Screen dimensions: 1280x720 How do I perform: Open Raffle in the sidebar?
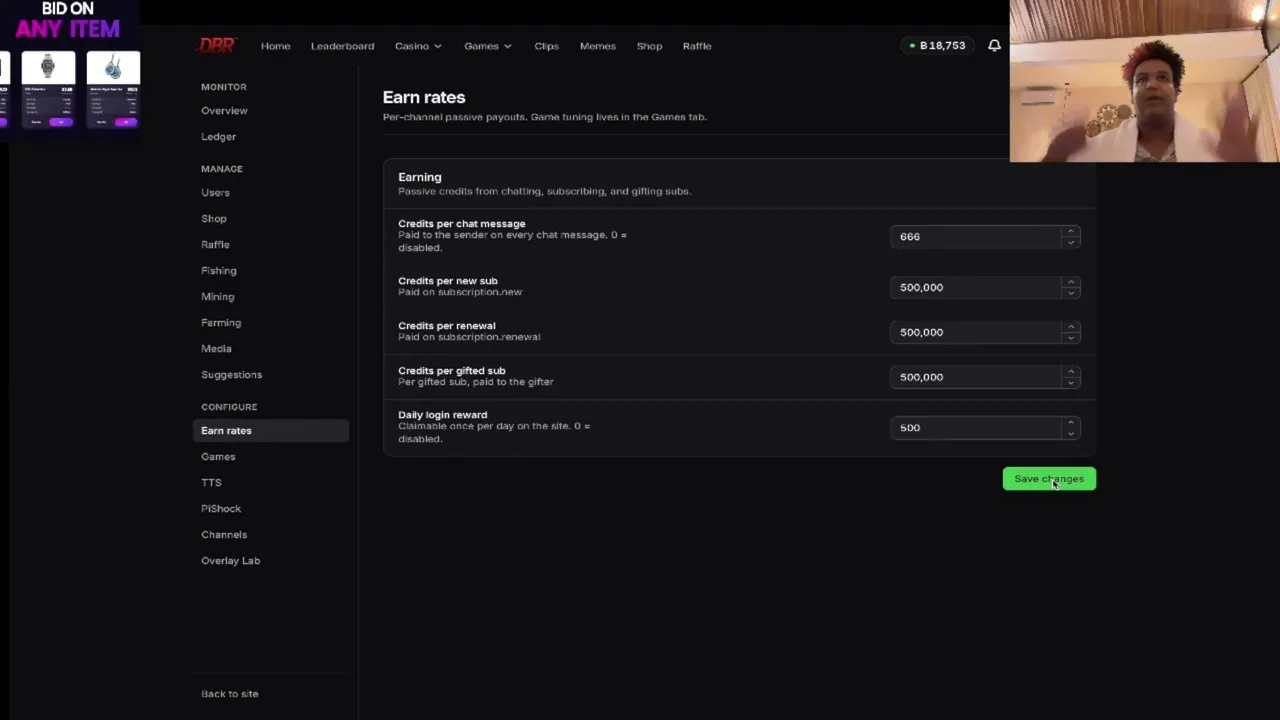(x=215, y=245)
